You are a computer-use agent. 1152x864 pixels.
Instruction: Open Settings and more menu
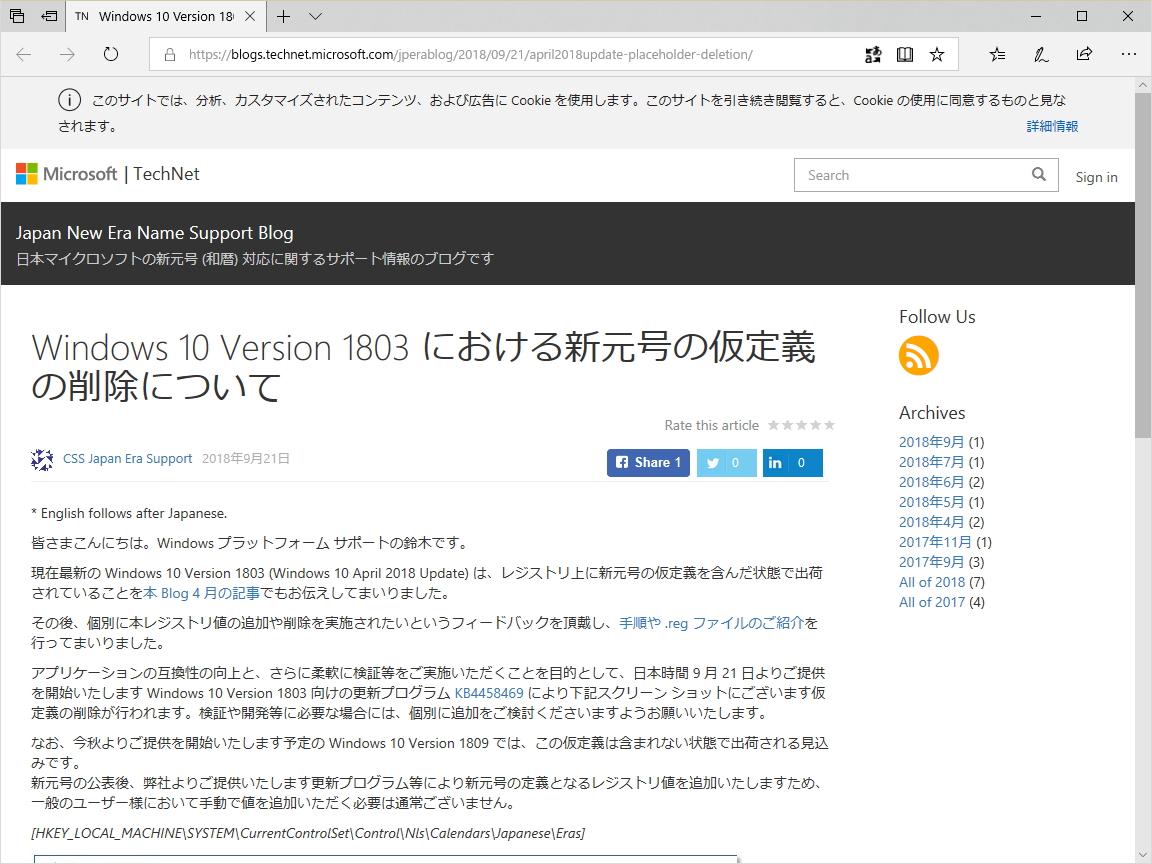tap(1129, 54)
